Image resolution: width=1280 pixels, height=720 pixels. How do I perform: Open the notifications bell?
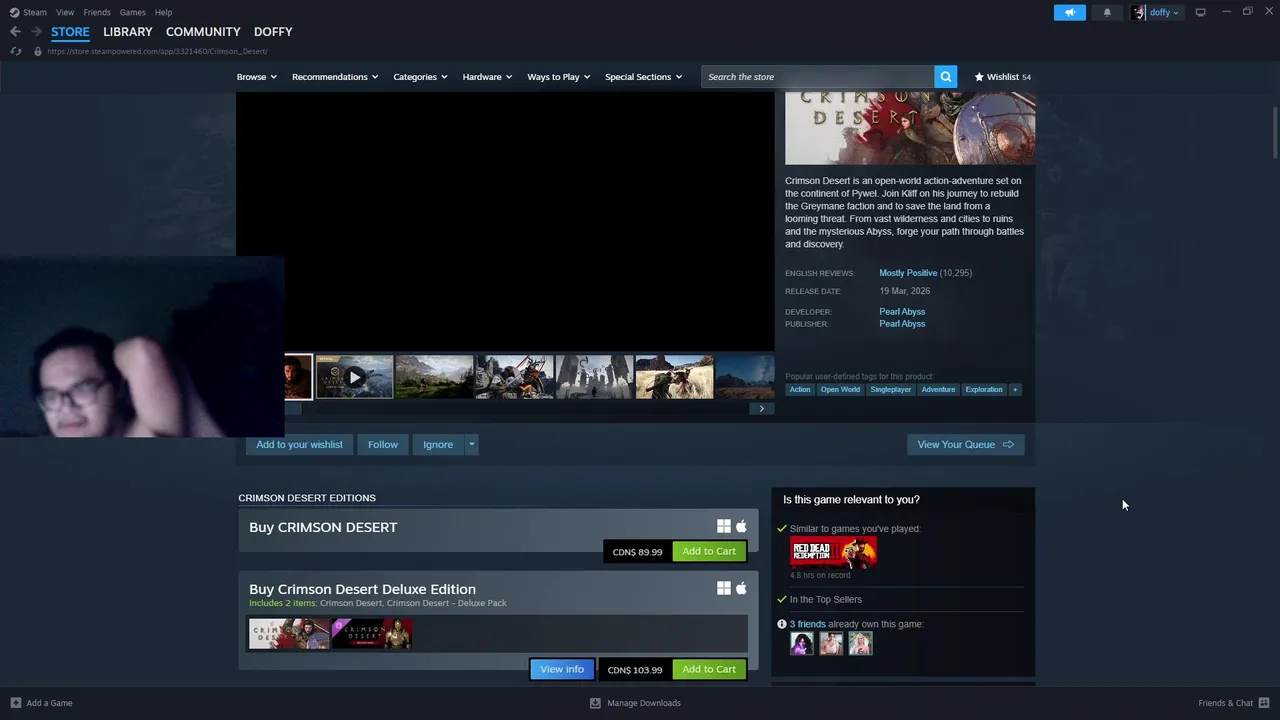(1106, 12)
